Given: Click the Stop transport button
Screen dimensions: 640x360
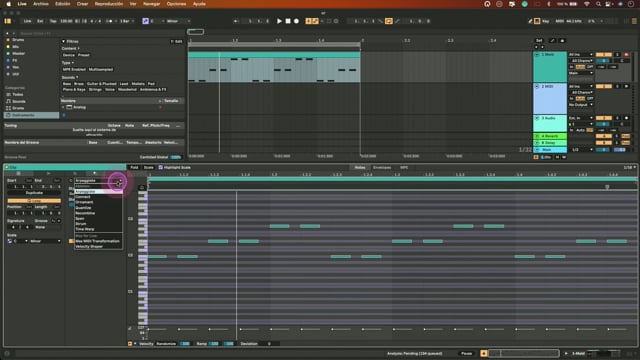Looking at the screenshot, I should [288, 21].
